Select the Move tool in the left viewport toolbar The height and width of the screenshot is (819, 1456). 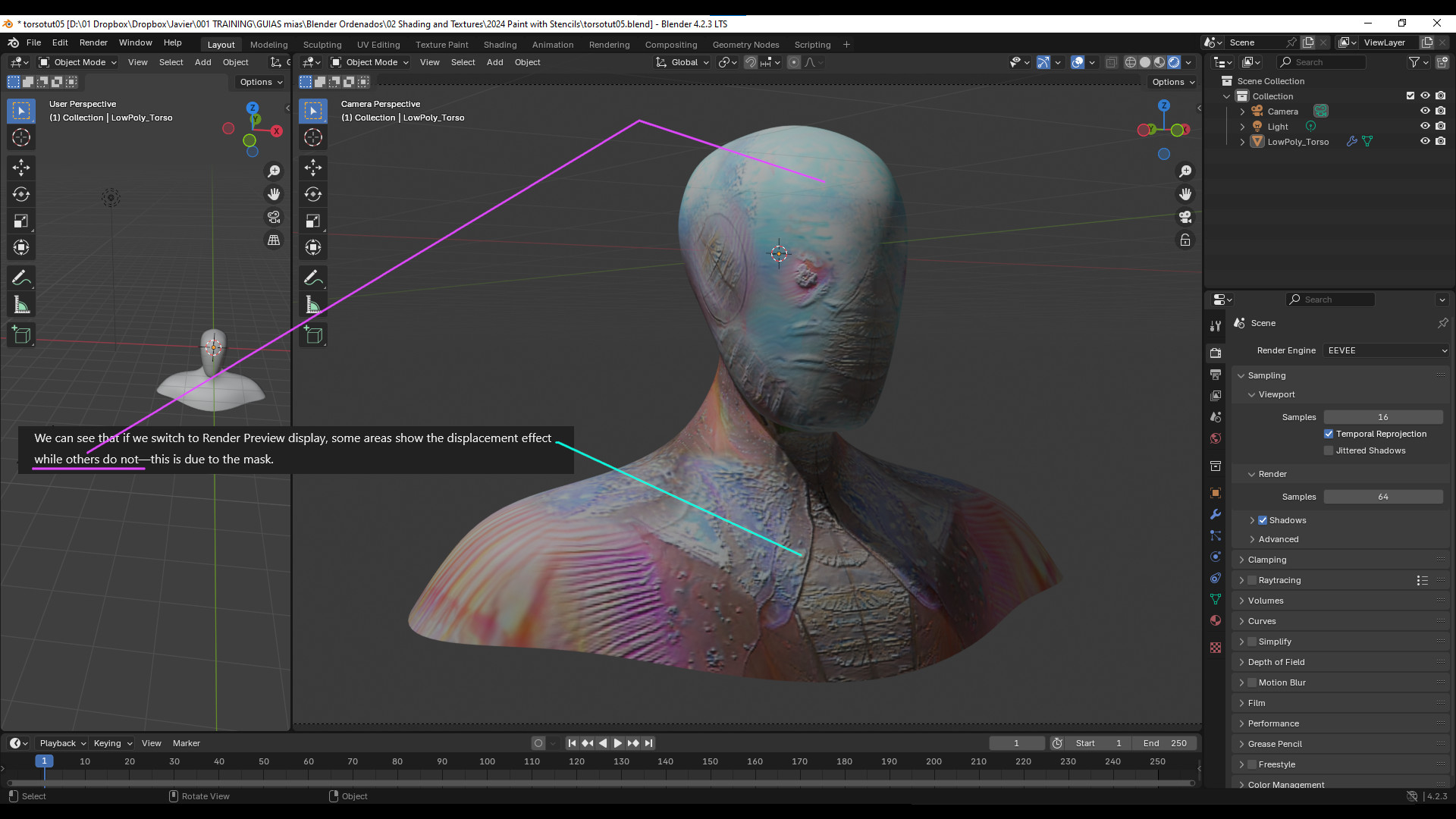21,167
